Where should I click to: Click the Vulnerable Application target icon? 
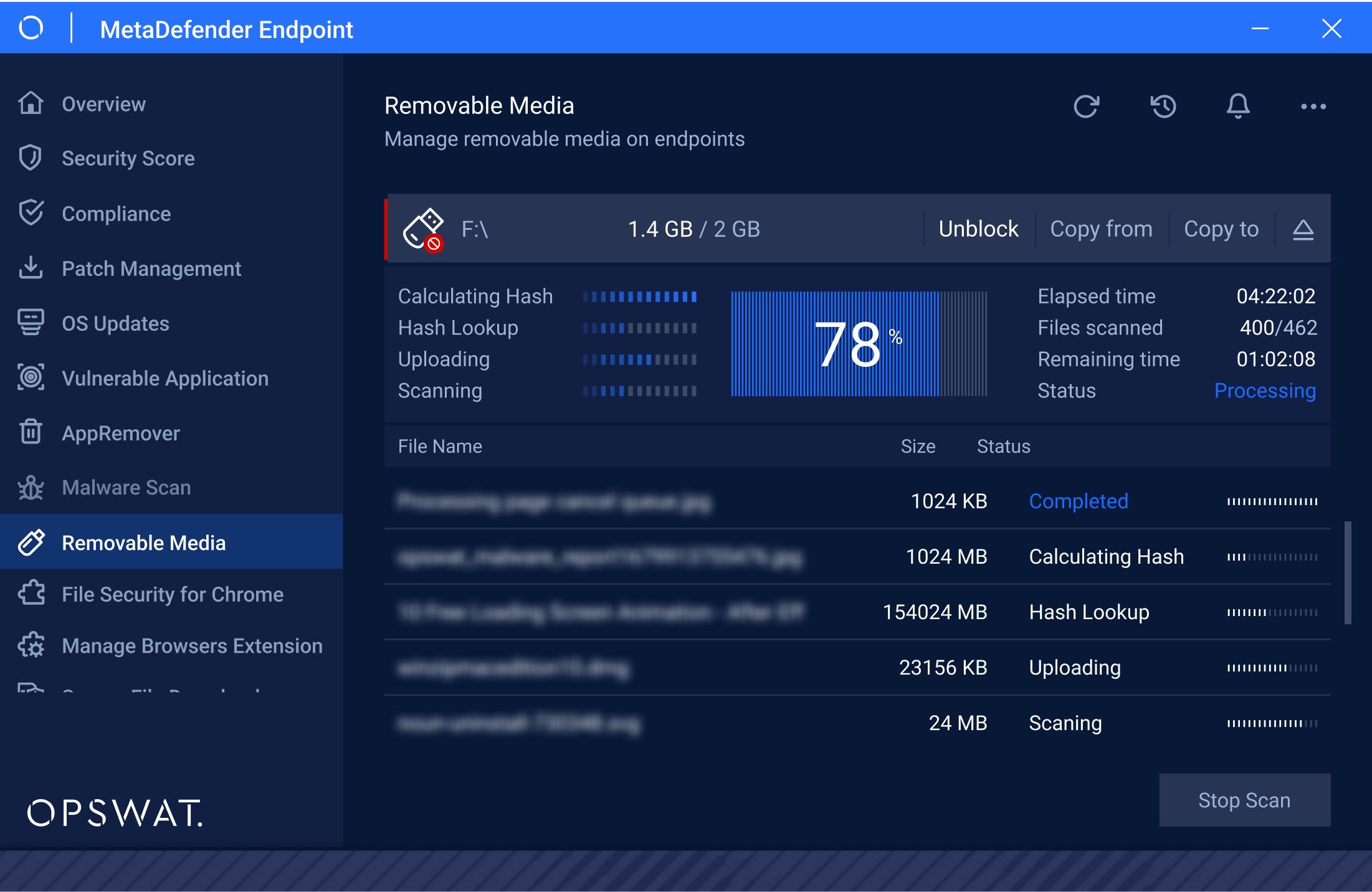(31, 377)
